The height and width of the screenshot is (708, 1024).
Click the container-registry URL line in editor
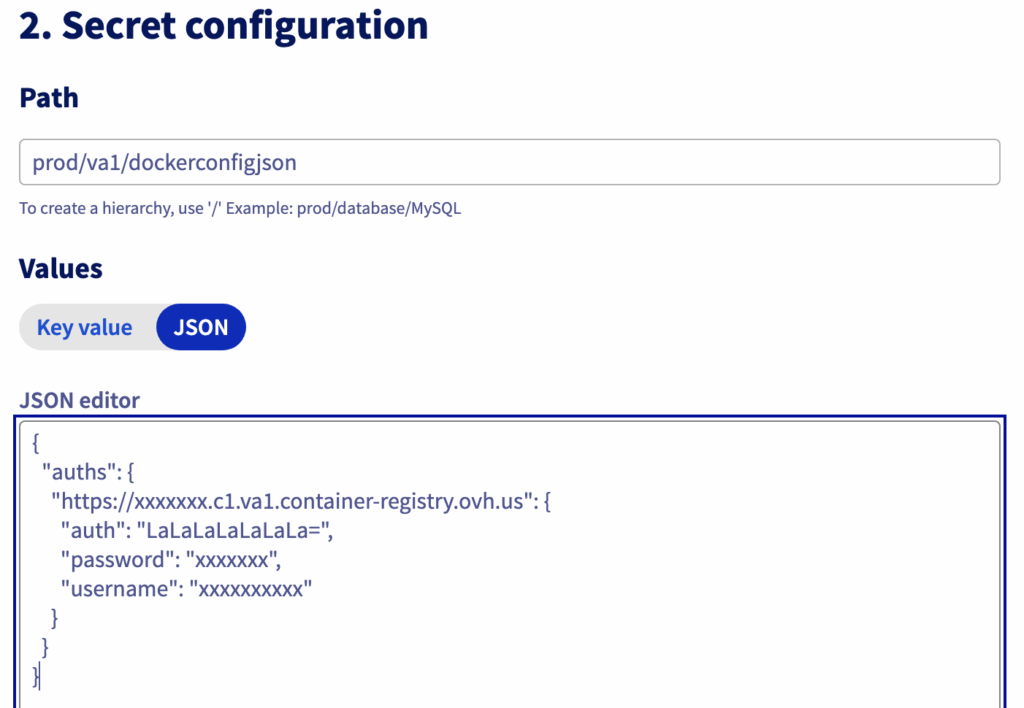[300, 501]
